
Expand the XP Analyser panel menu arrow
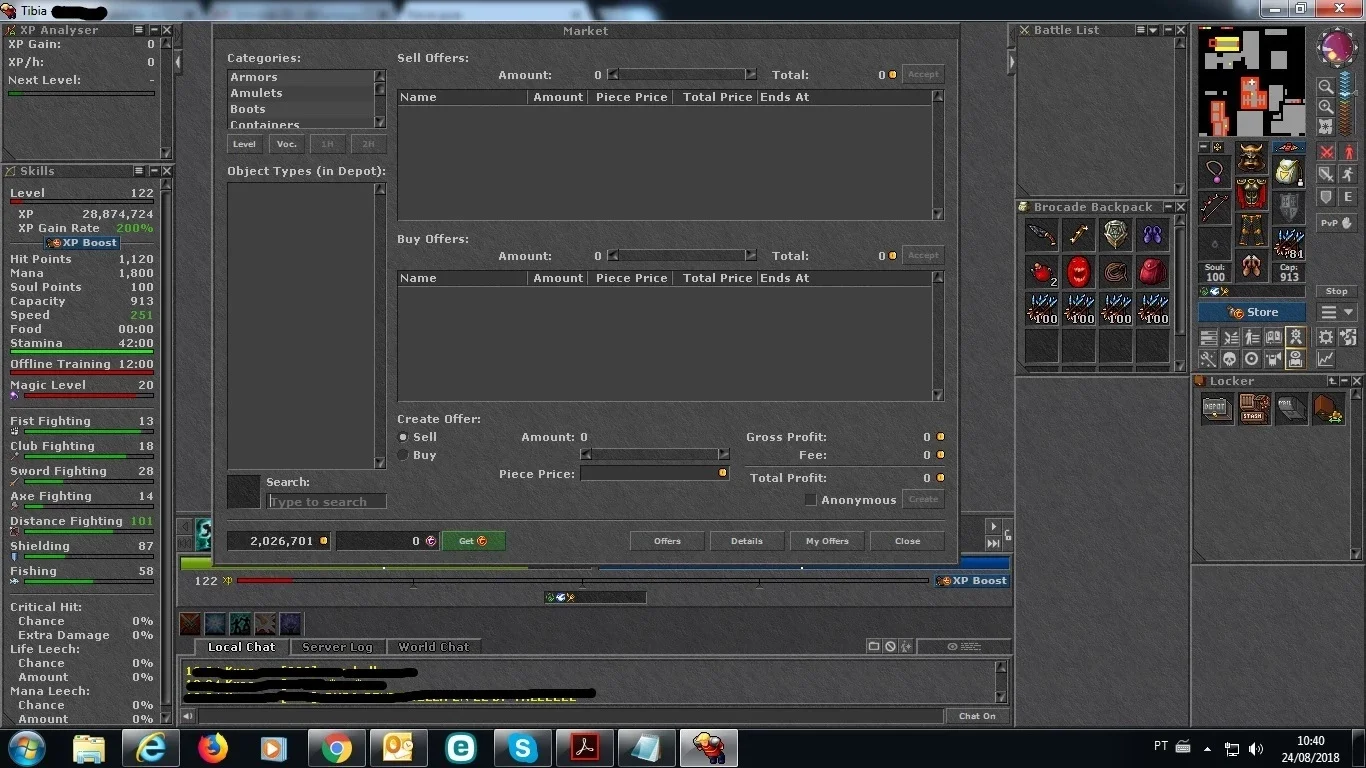coord(139,31)
